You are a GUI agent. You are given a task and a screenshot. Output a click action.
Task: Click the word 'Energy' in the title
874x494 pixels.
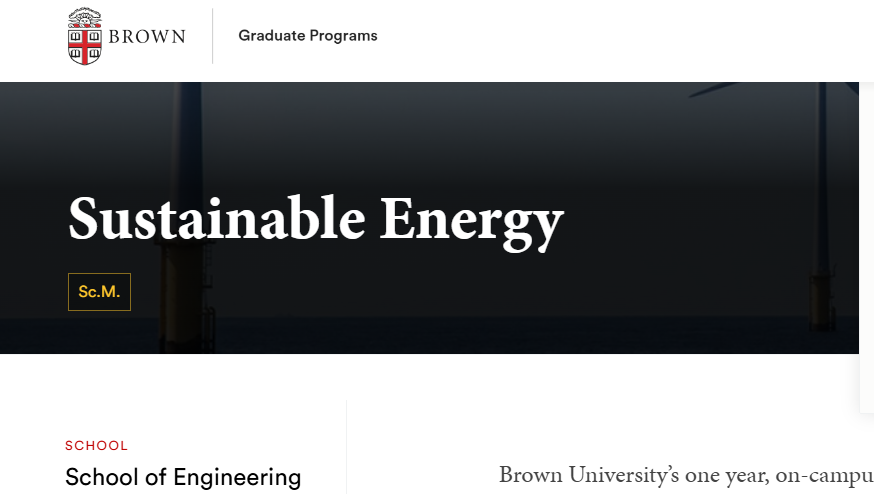pos(471,219)
